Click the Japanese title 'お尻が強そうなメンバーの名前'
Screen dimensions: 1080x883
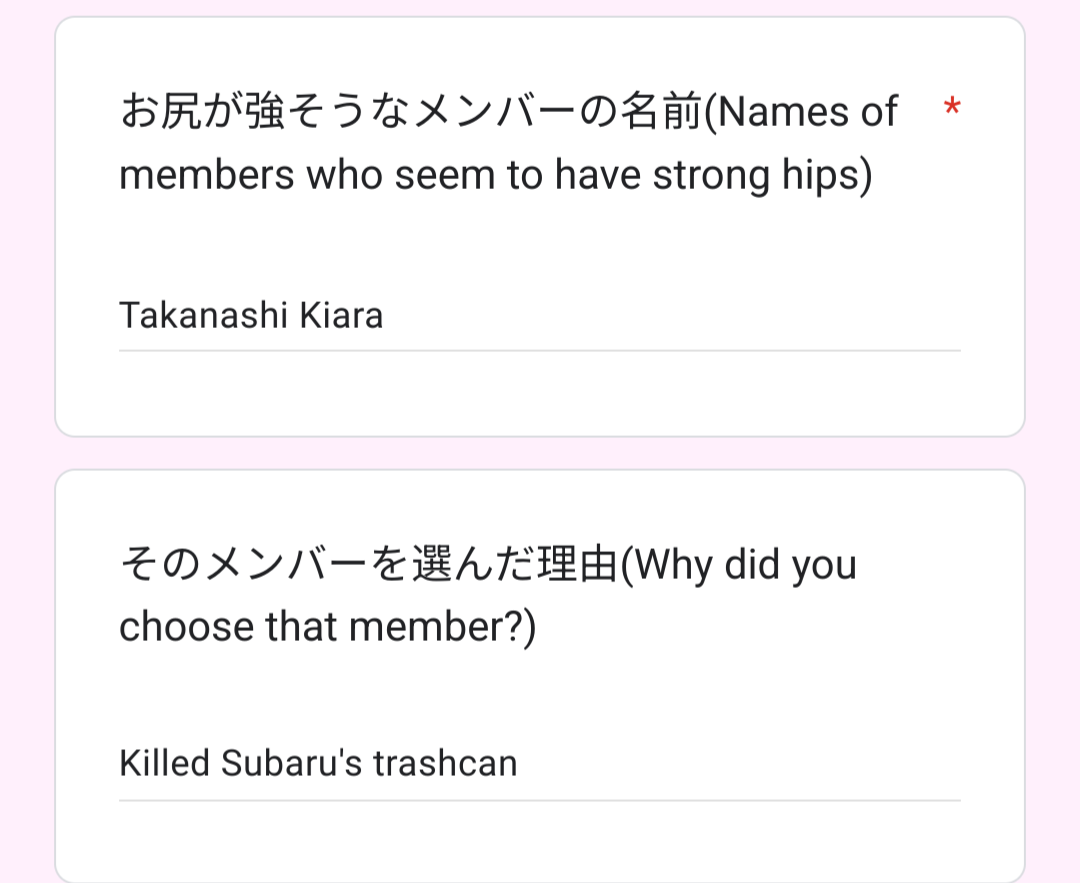pos(410,112)
